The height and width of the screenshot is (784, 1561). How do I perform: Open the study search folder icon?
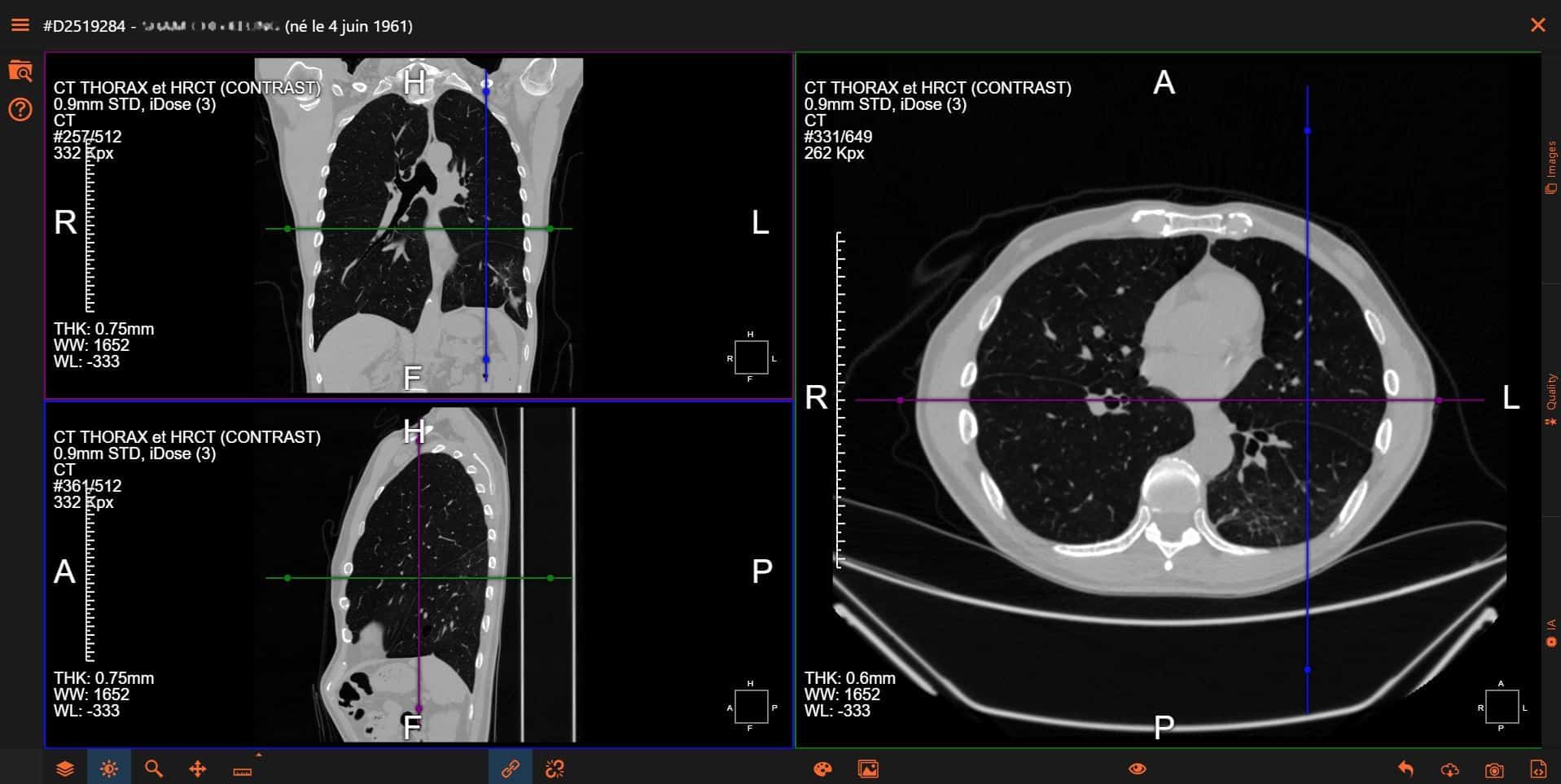(20, 71)
